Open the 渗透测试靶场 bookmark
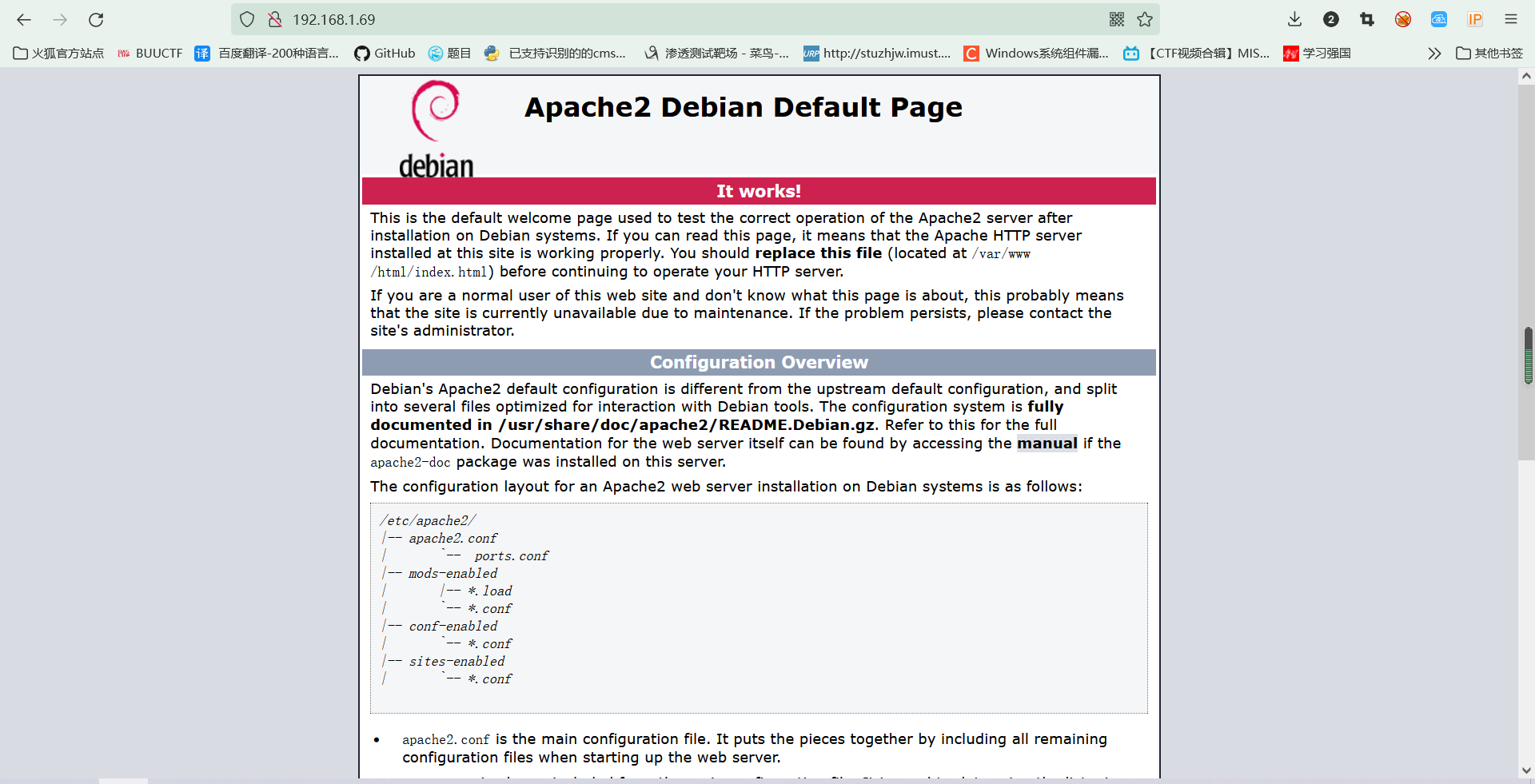This screenshot has width=1535, height=784. (716, 54)
